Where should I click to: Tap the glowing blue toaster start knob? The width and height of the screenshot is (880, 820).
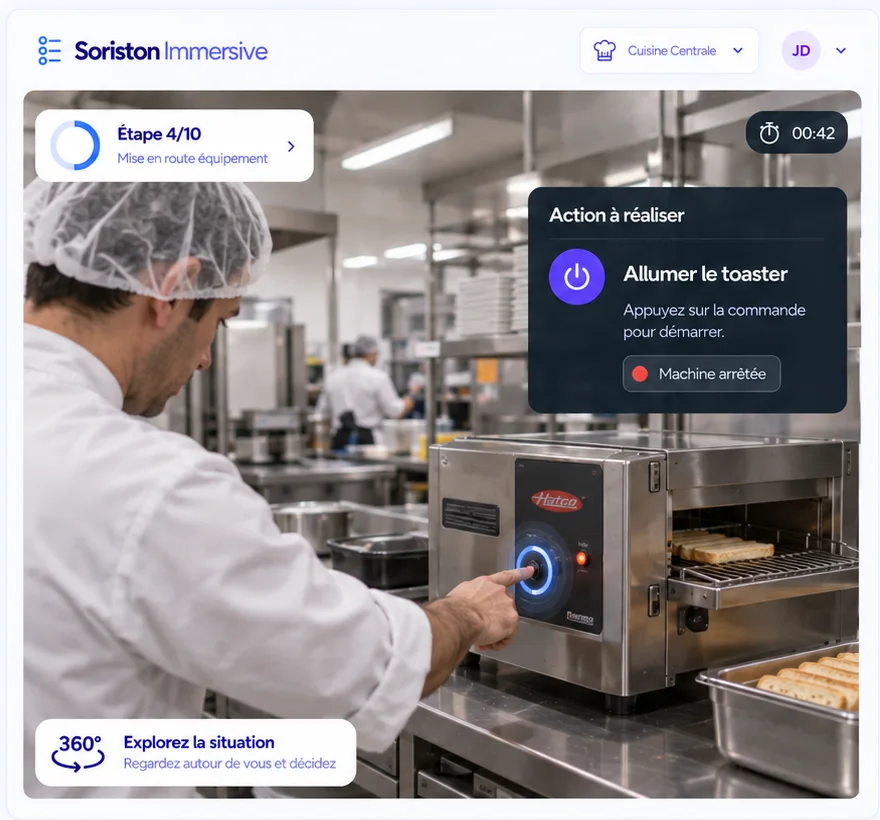pos(534,570)
